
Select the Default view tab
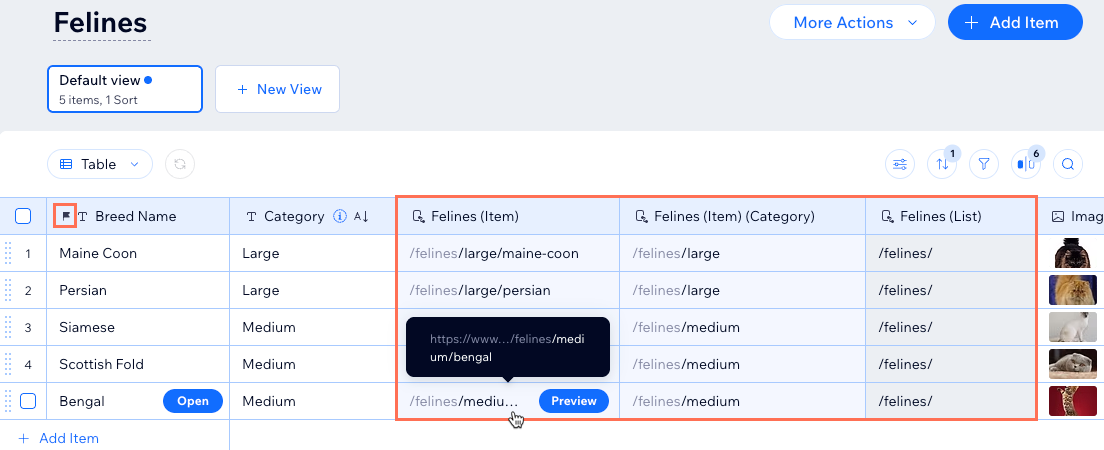pyautogui.click(x=125, y=89)
